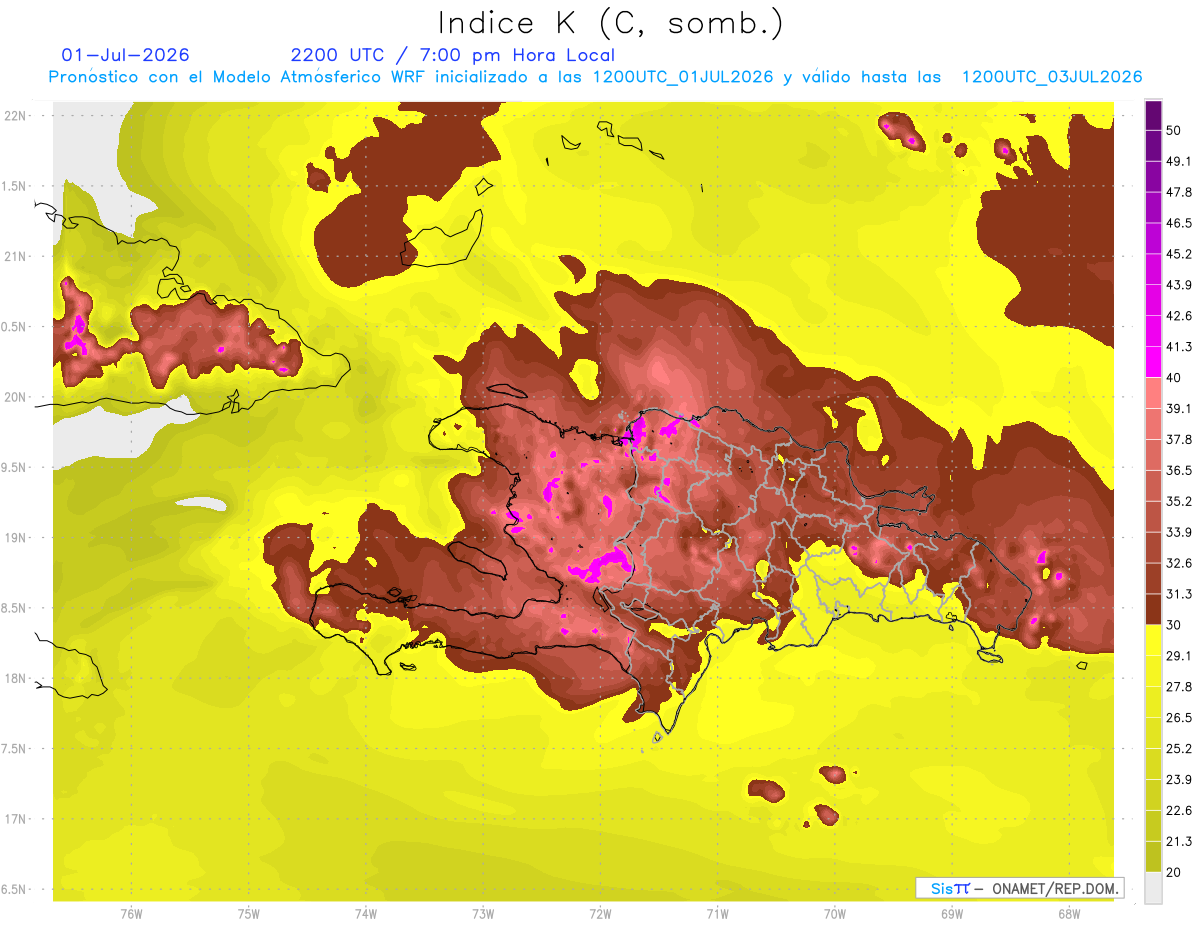Click the colorbar value '31.3'

[x=1180, y=594]
